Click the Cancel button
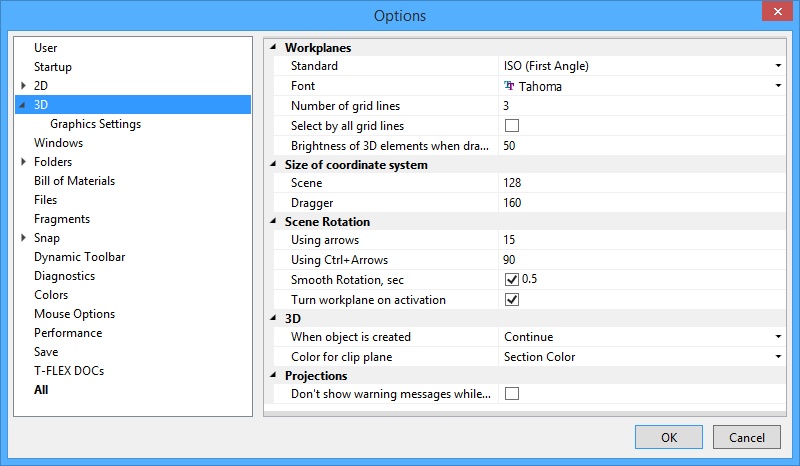Screen dimensions: 800x466 pyautogui.click(x=746, y=437)
